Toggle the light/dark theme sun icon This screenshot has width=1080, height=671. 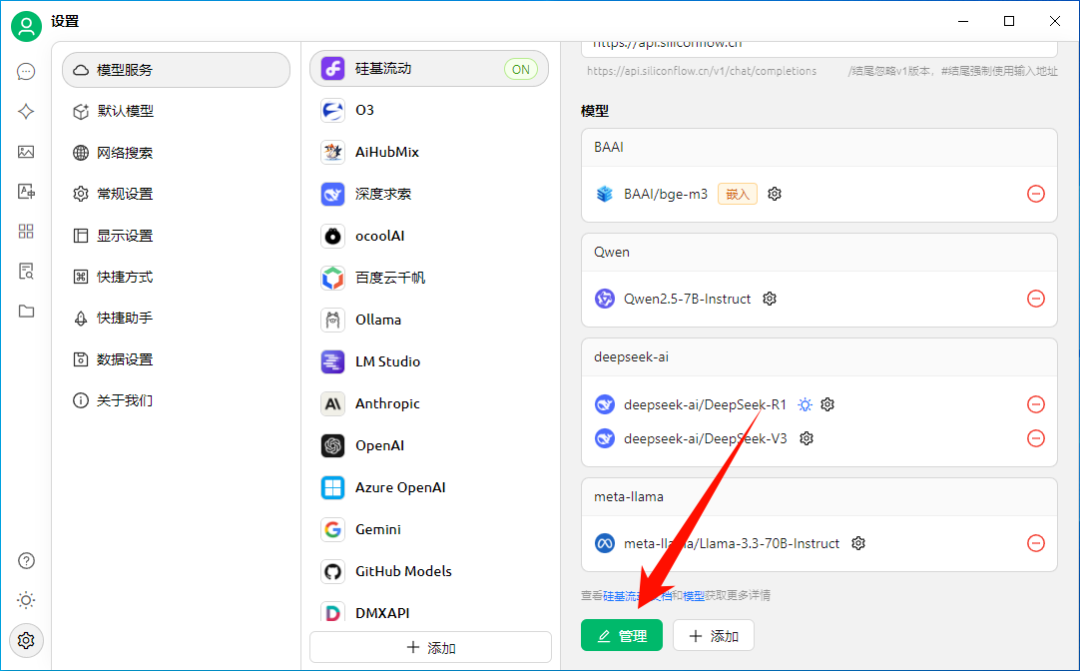pos(26,600)
